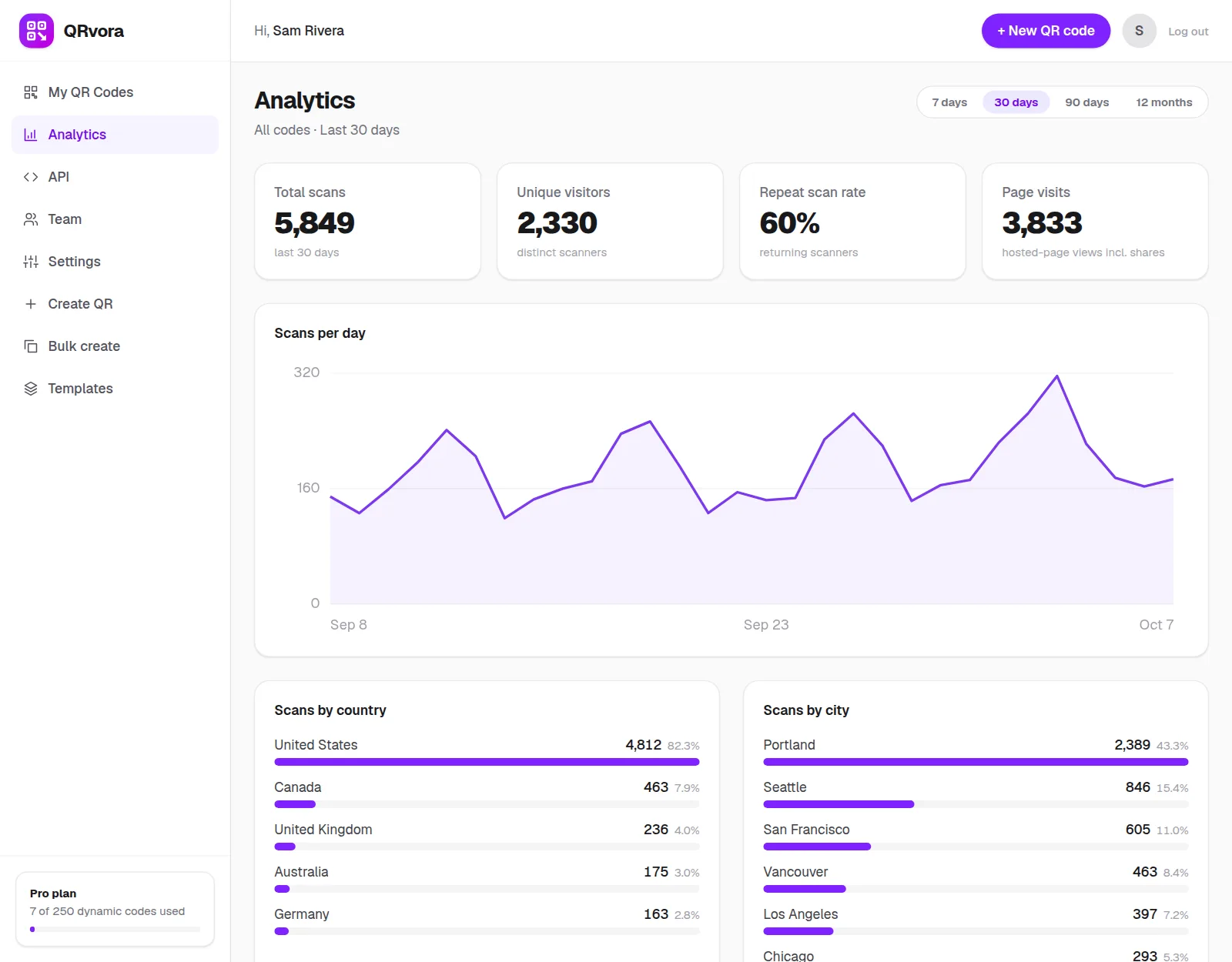The image size is (1232, 962).
Task: Click the Germany row label
Action: (x=302, y=914)
